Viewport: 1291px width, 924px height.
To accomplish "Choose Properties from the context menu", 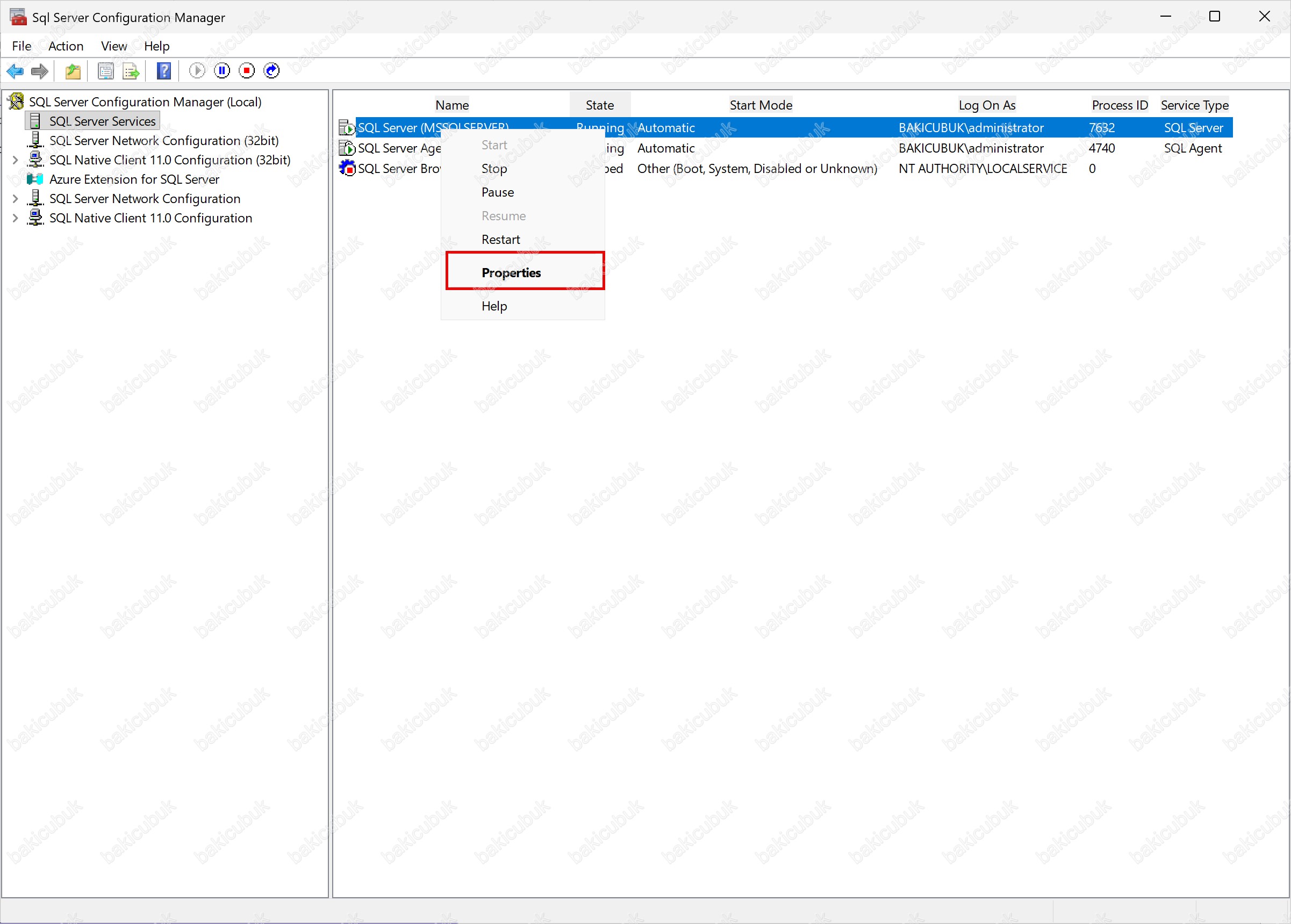I will click(x=511, y=273).
